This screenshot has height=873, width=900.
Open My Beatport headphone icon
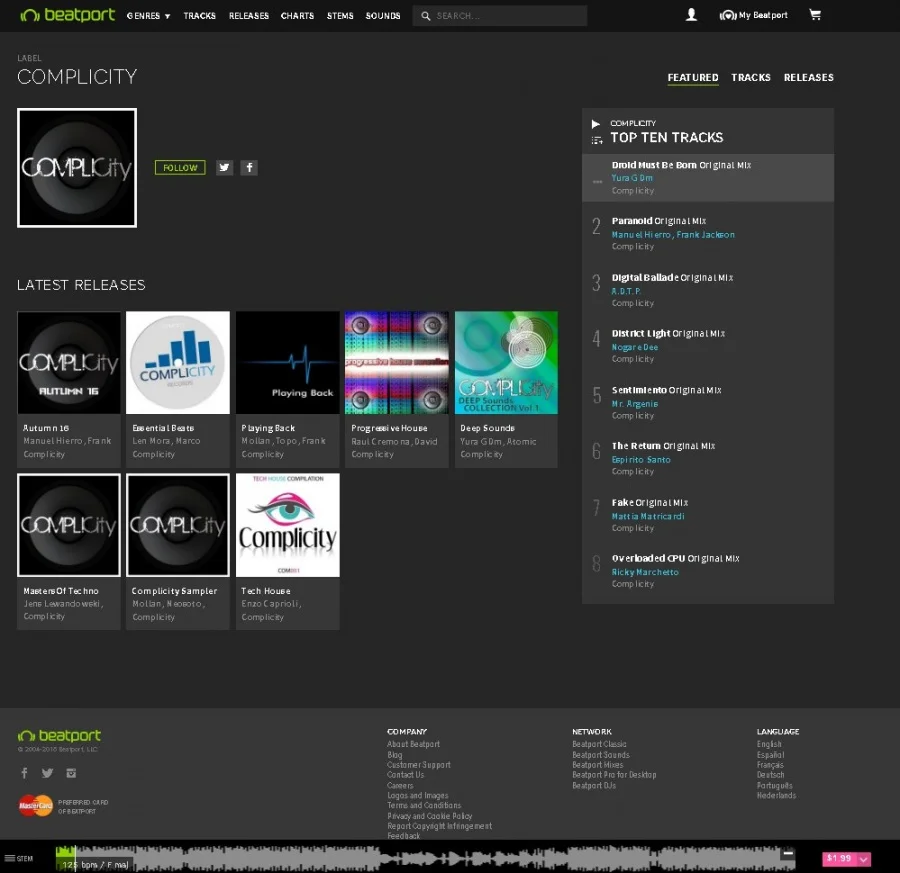coord(728,15)
